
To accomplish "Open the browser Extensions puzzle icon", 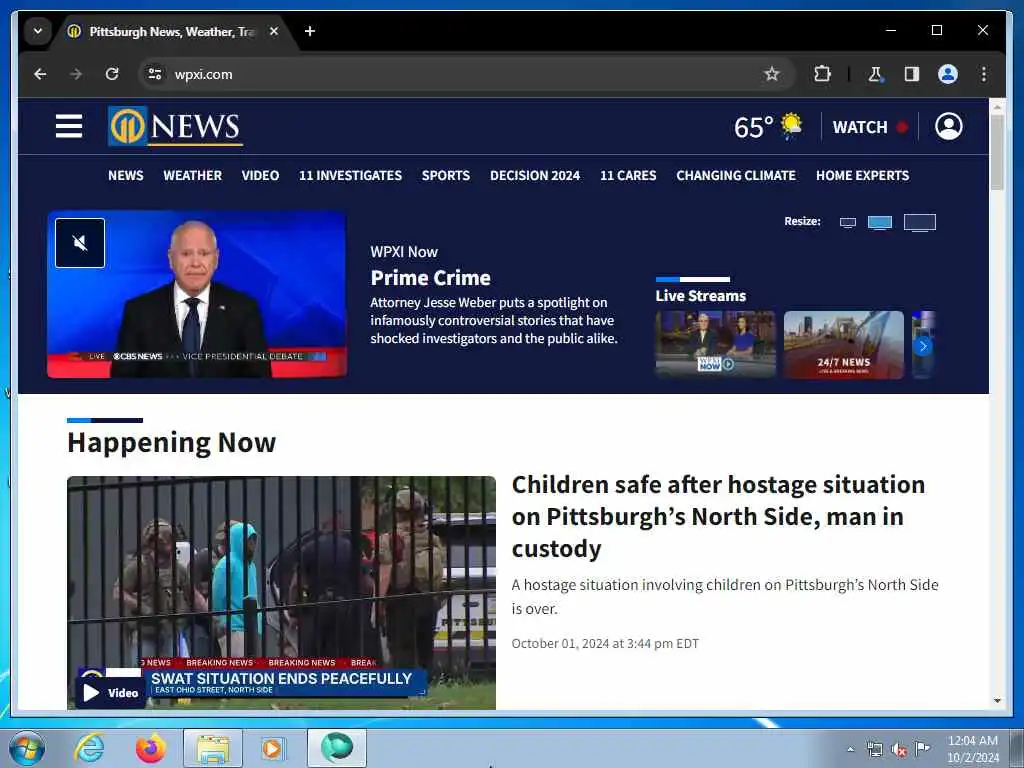I will pyautogui.click(x=822, y=74).
